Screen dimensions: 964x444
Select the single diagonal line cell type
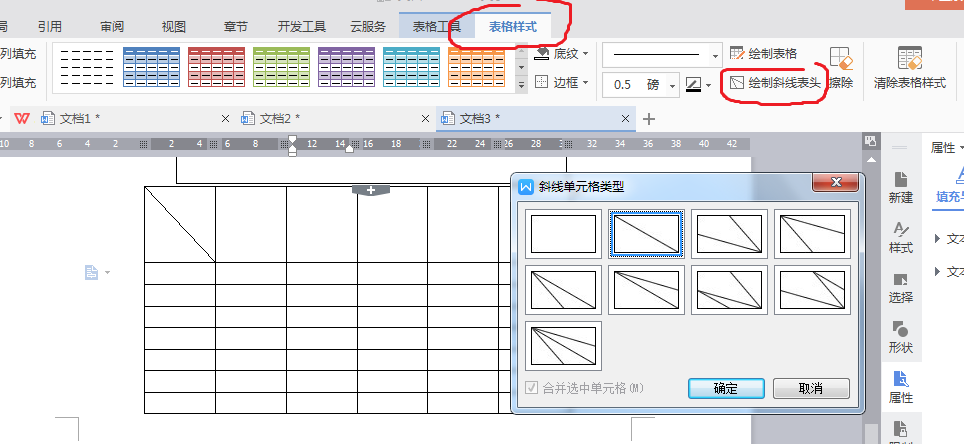646,234
